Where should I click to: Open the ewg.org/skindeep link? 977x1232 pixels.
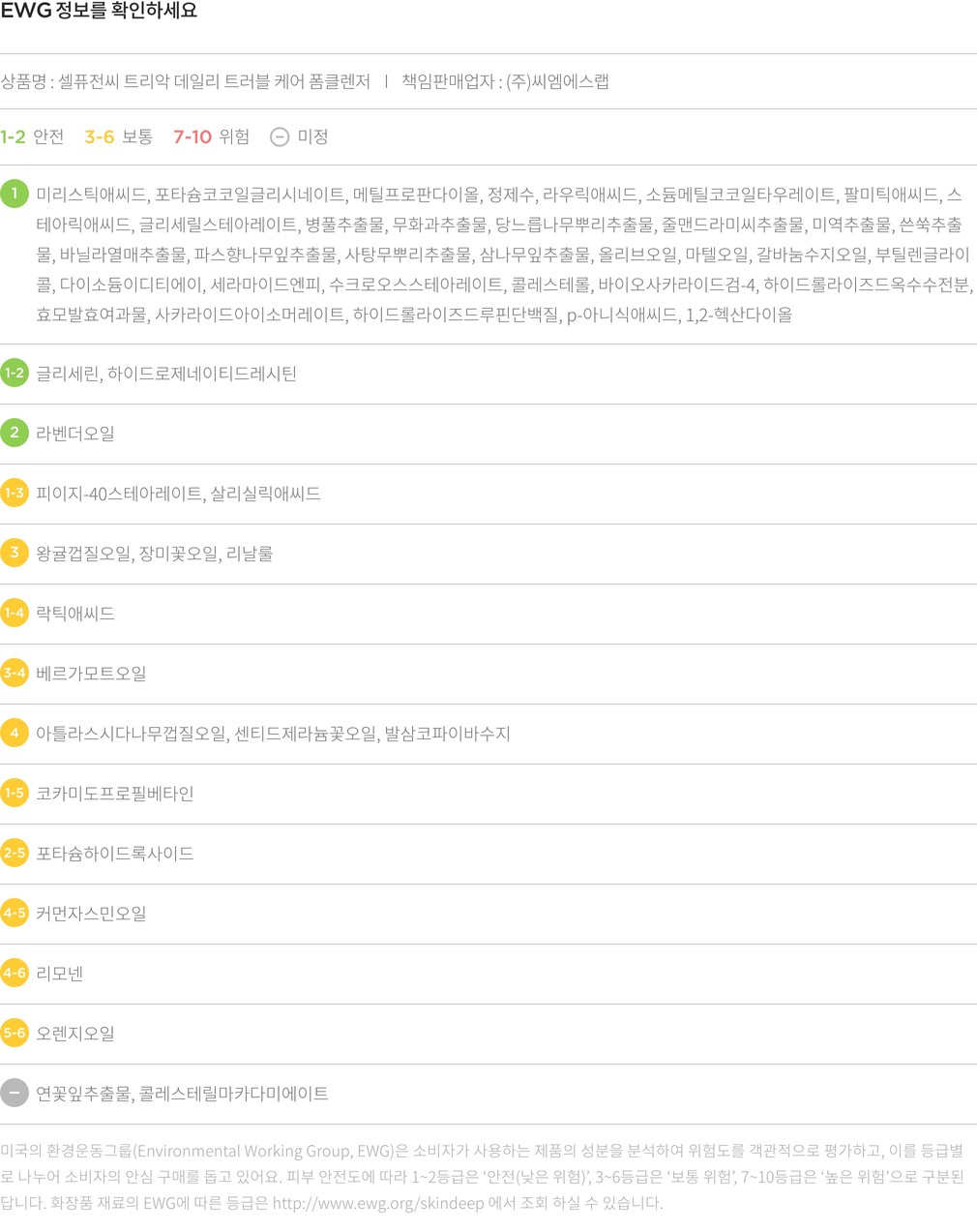[377, 1203]
